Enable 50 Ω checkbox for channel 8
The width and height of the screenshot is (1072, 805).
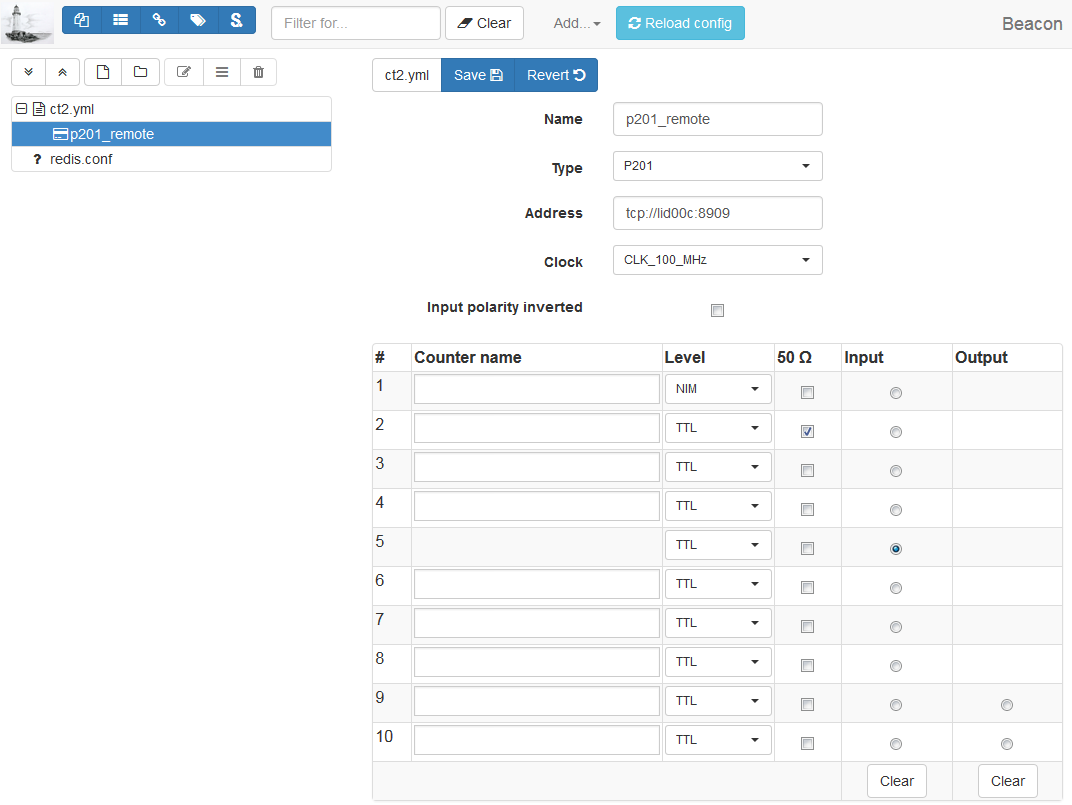[x=807, y=665]
